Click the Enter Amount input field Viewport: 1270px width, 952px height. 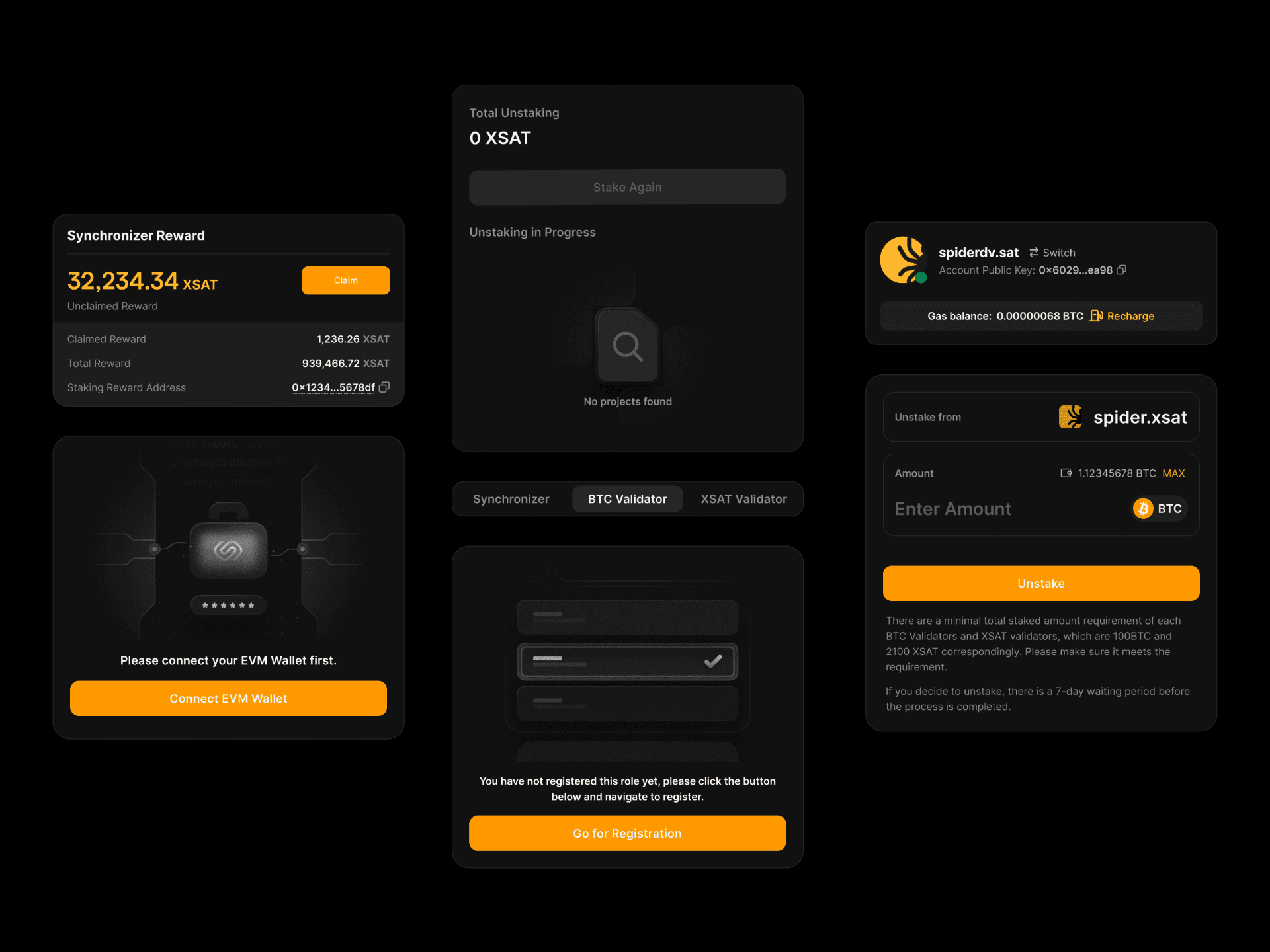pyautogui.click(x=992, y=509)
